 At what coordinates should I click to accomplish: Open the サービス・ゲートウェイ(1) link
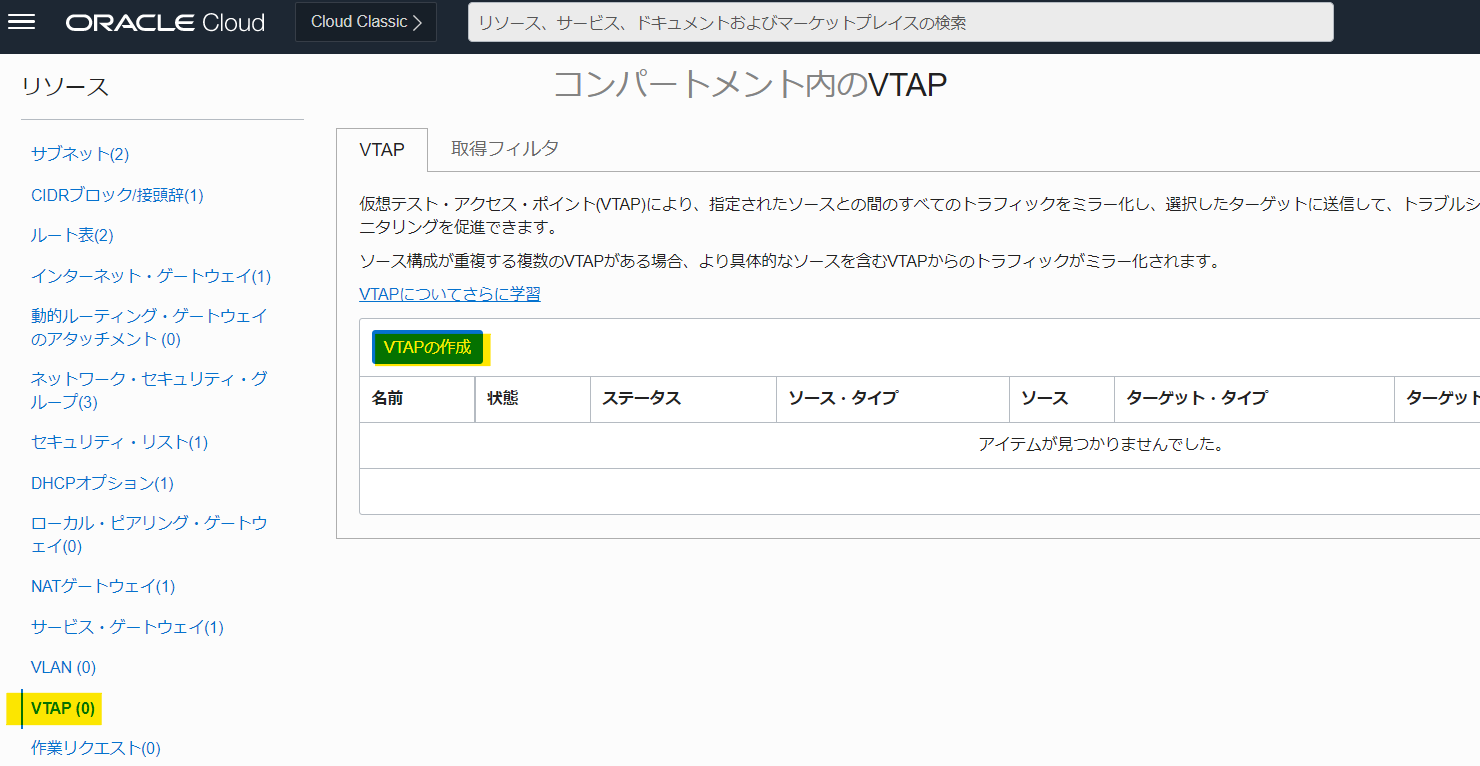(x=127, y=627)
